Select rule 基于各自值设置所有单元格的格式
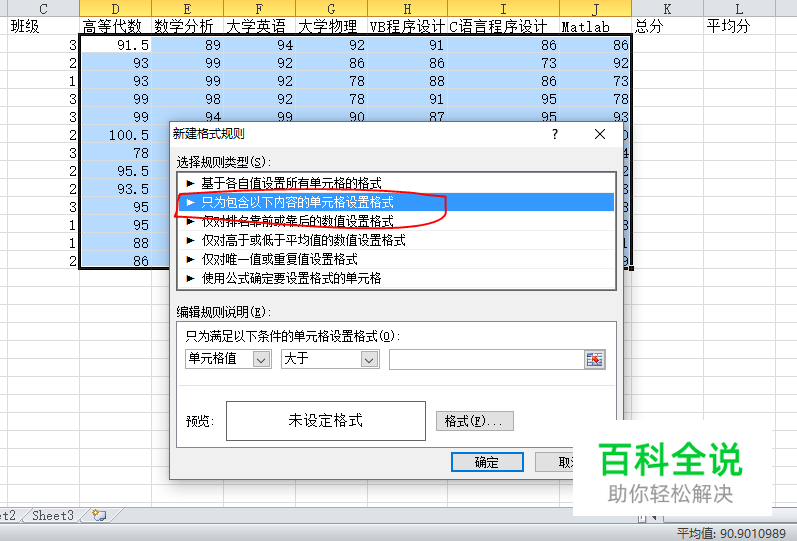The width and height of the screenshot is (797, 541). click(396, 183)
